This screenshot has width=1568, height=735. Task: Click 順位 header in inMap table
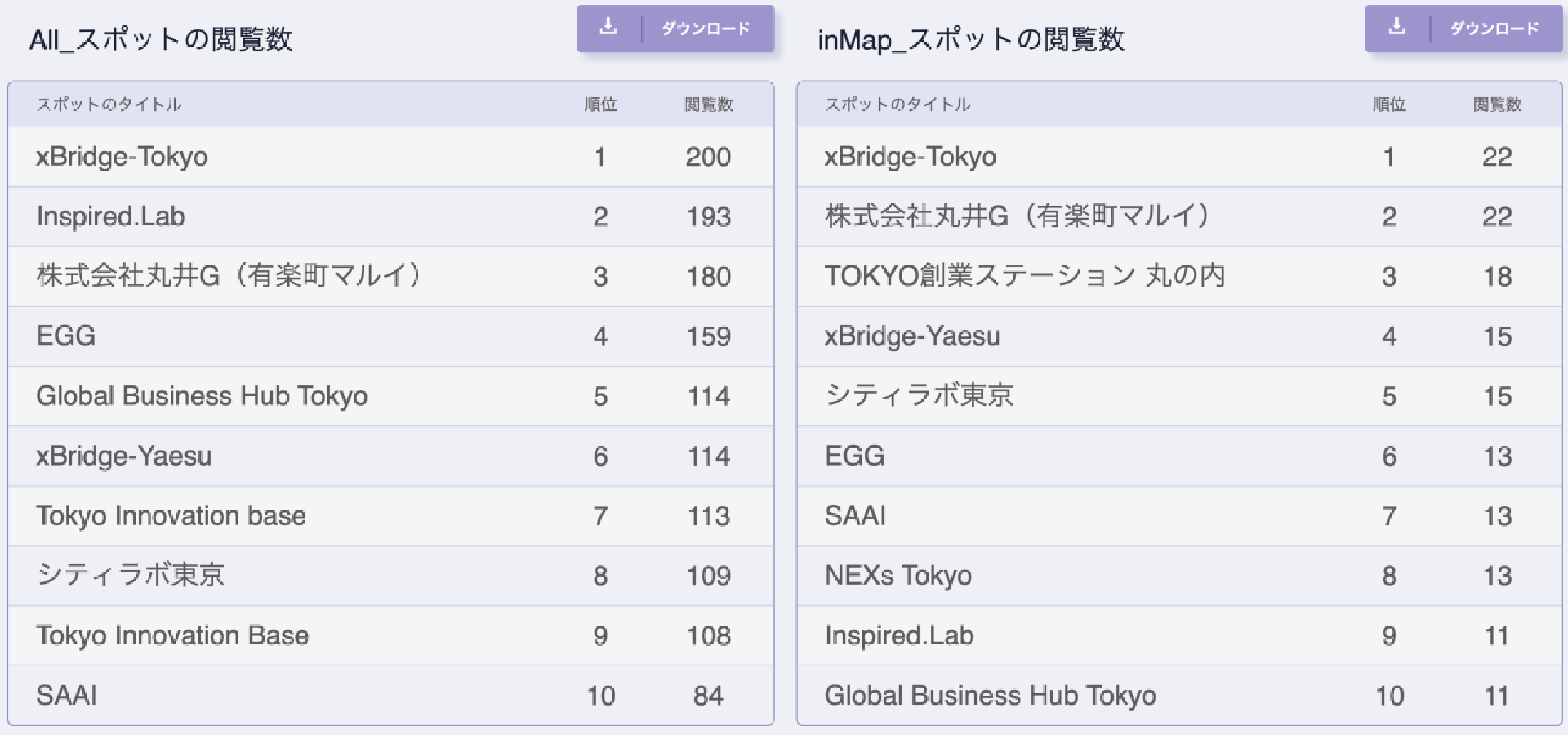1389,105
